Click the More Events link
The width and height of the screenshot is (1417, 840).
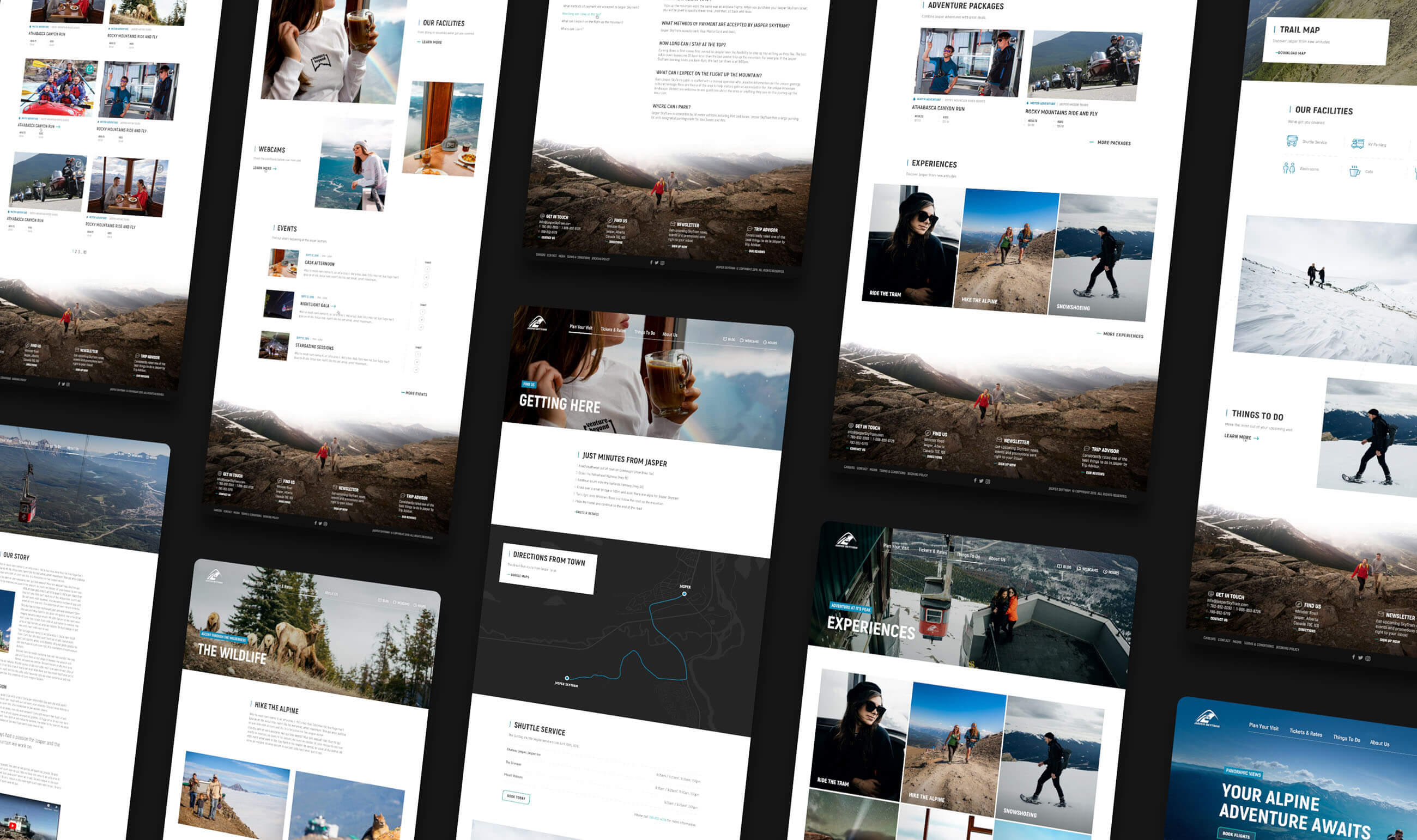click(x=414, y=393)
